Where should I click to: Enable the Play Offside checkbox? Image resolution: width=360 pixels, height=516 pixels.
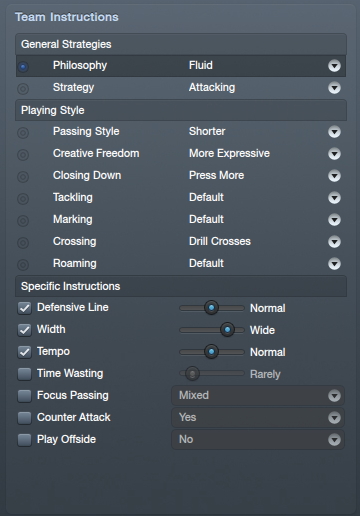coord(25,440)
